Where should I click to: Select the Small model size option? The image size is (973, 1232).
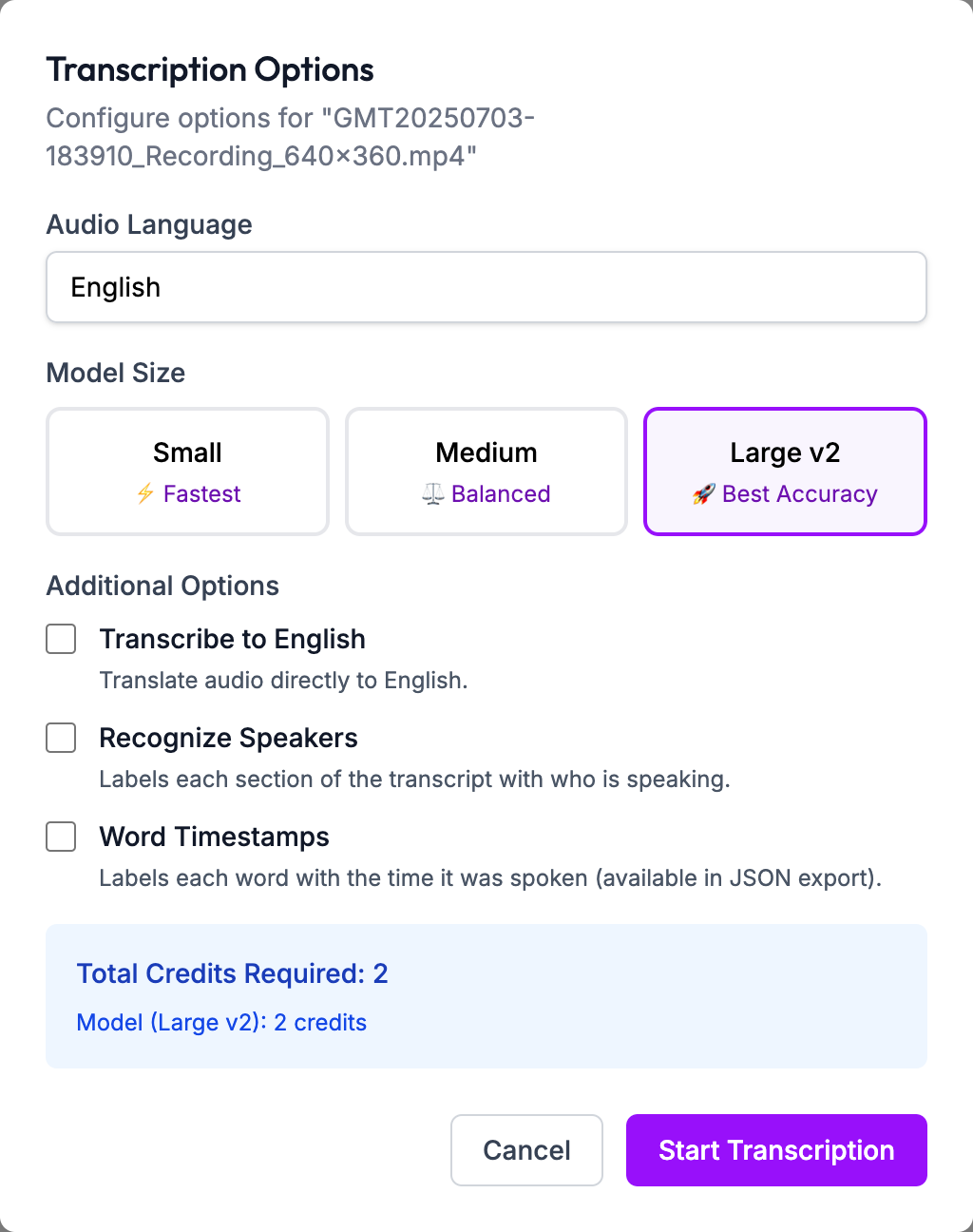click(x=187, y=472)
